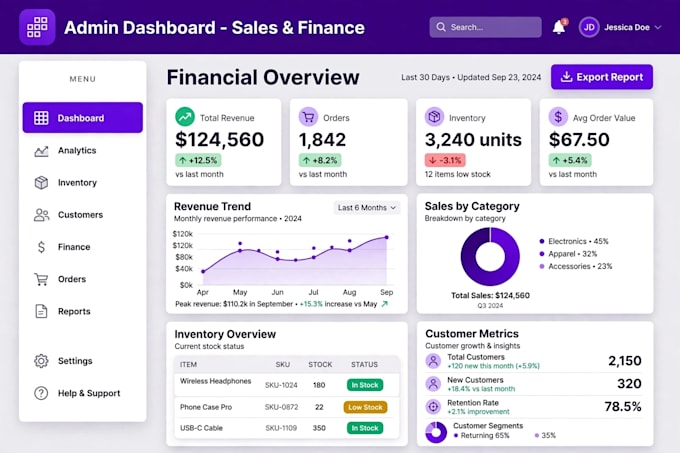Select Dashboard in the menu
The width and height of the screenshot is (680, 453).
point(82,117)
